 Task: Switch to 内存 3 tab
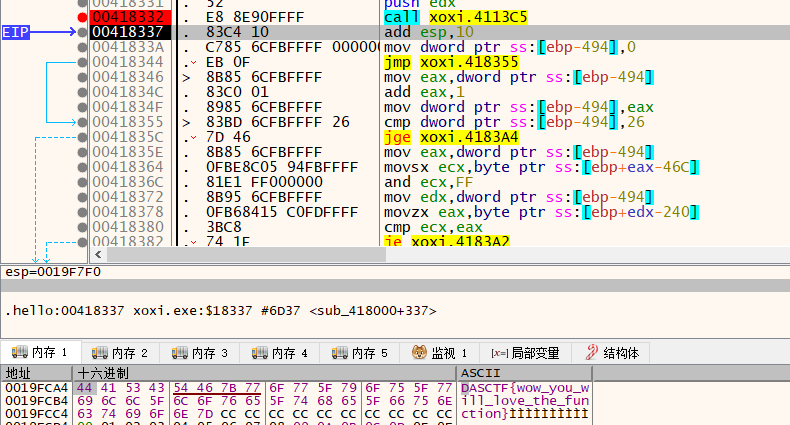coord(200,352)
